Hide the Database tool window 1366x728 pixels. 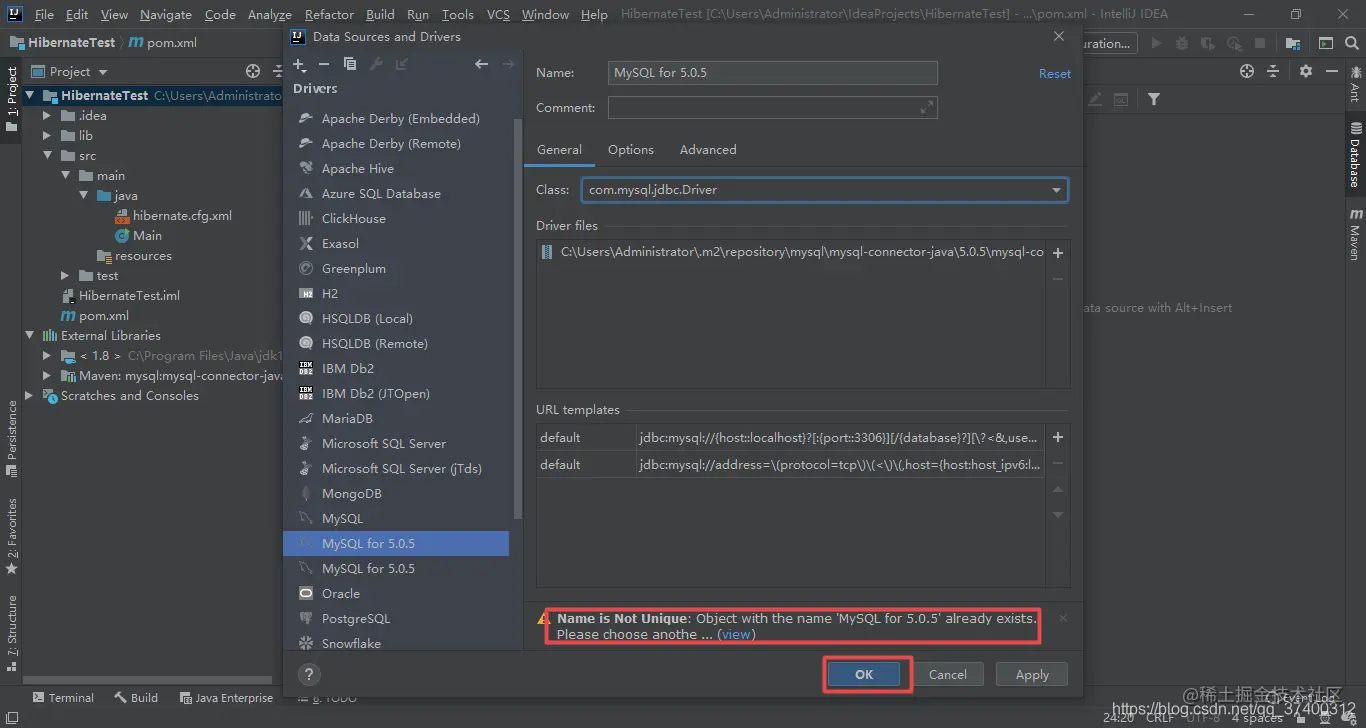tap(1332, 71)
